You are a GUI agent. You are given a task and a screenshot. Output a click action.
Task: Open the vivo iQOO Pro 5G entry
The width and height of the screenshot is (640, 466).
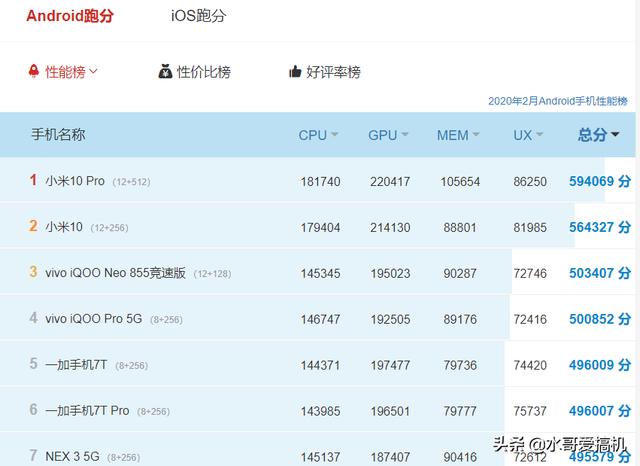tap(94, 319)
